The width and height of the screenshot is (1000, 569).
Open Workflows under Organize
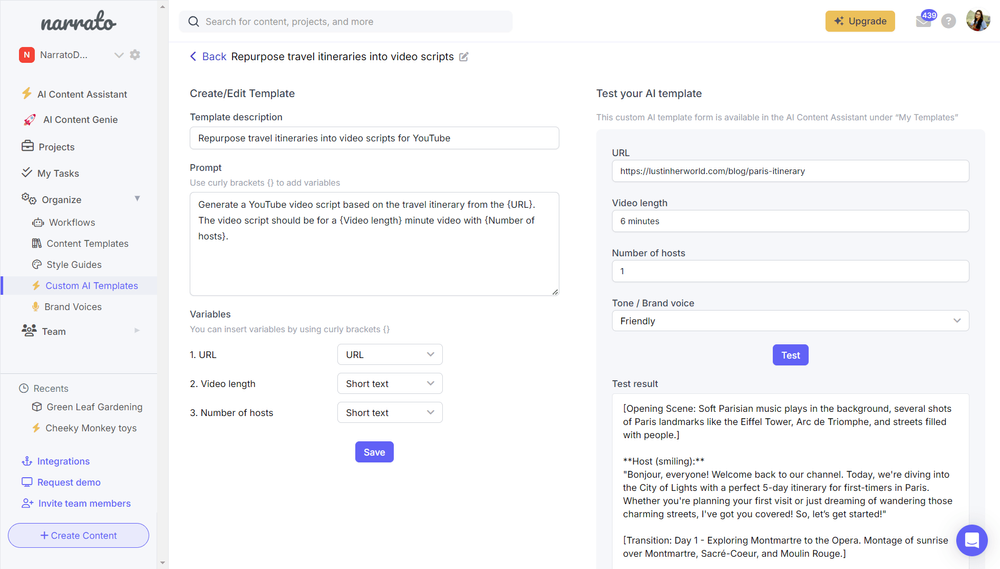(x=71, y=223)
